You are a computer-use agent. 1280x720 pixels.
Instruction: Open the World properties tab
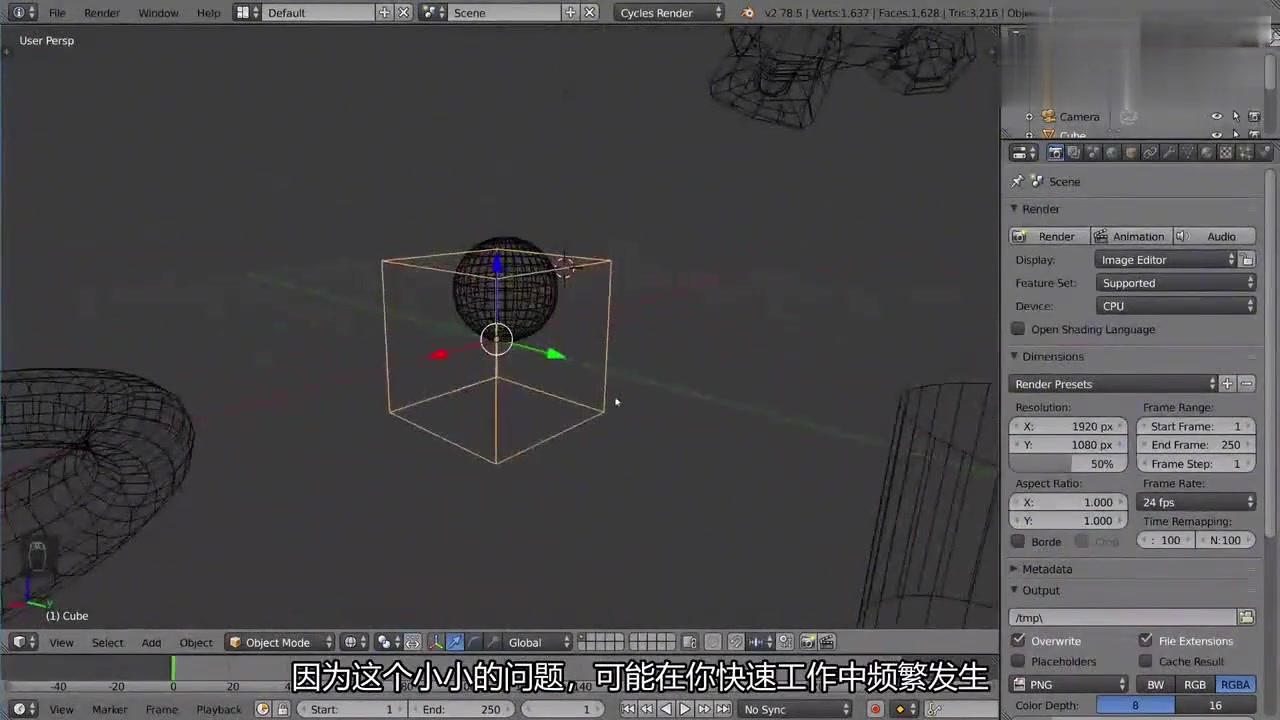click(x=1112, y=153)
